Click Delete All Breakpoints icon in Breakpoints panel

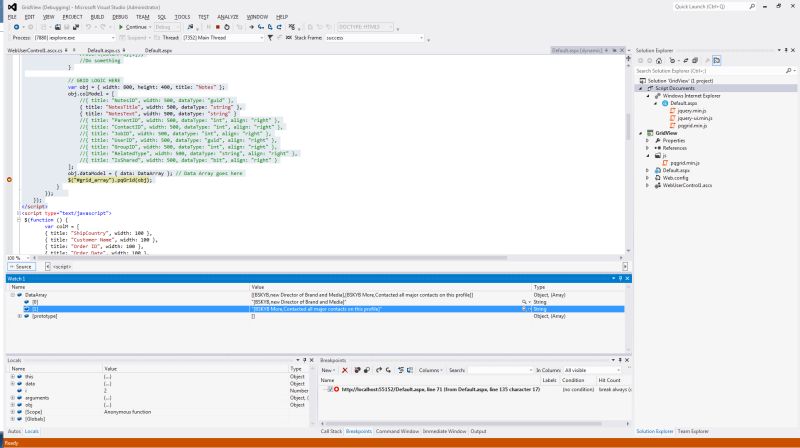tap(357, 370)
